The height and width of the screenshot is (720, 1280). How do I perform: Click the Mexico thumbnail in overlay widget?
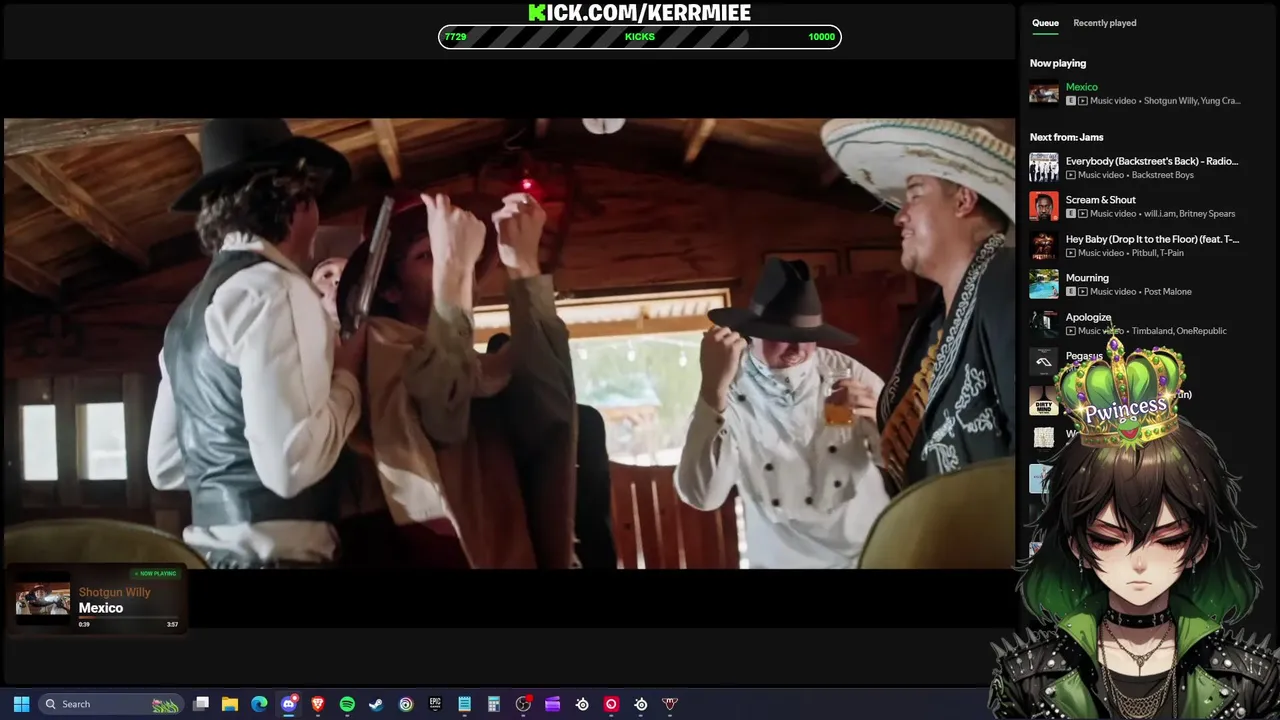[x=43, y=600]
